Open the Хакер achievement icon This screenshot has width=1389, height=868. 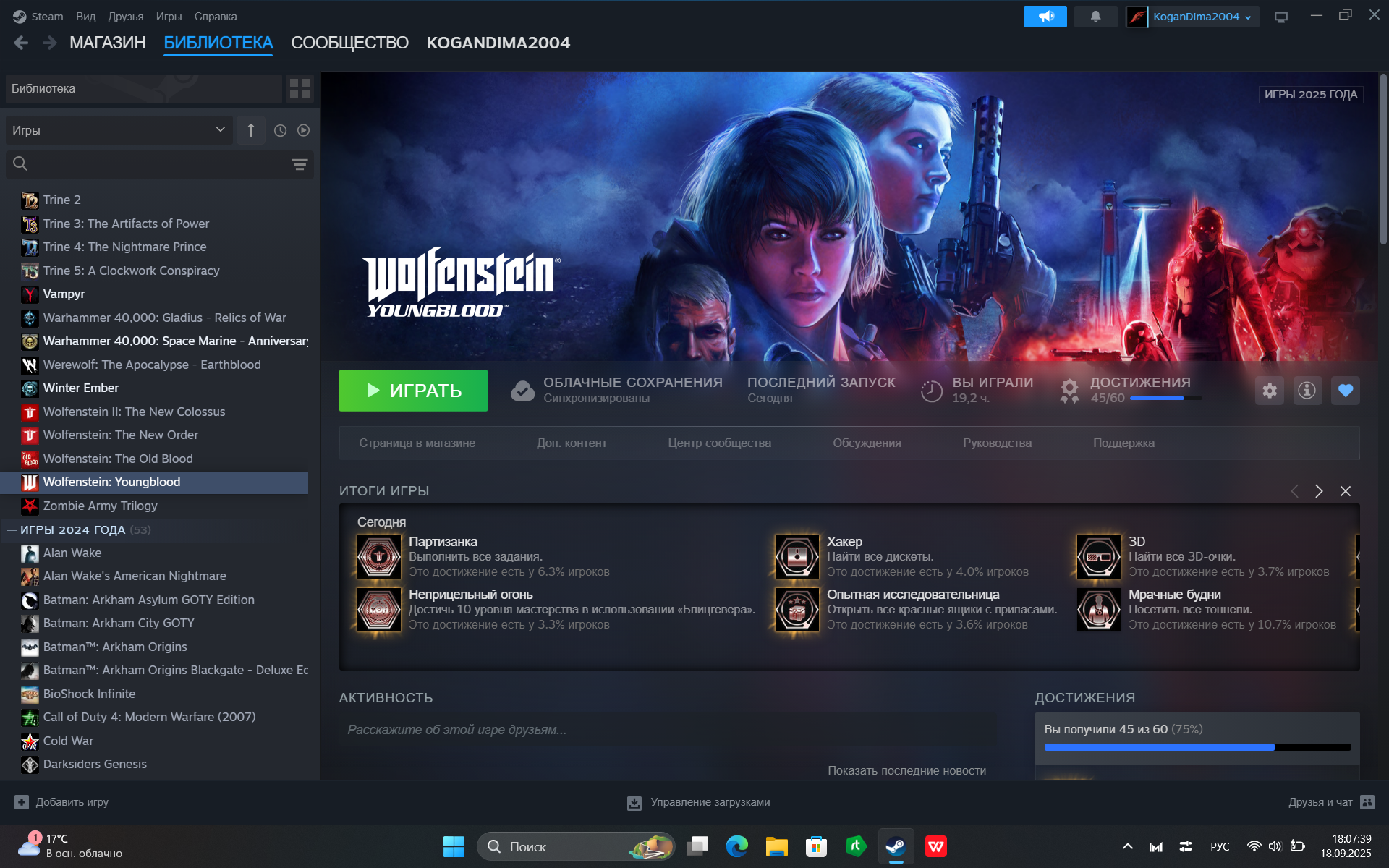797,556
